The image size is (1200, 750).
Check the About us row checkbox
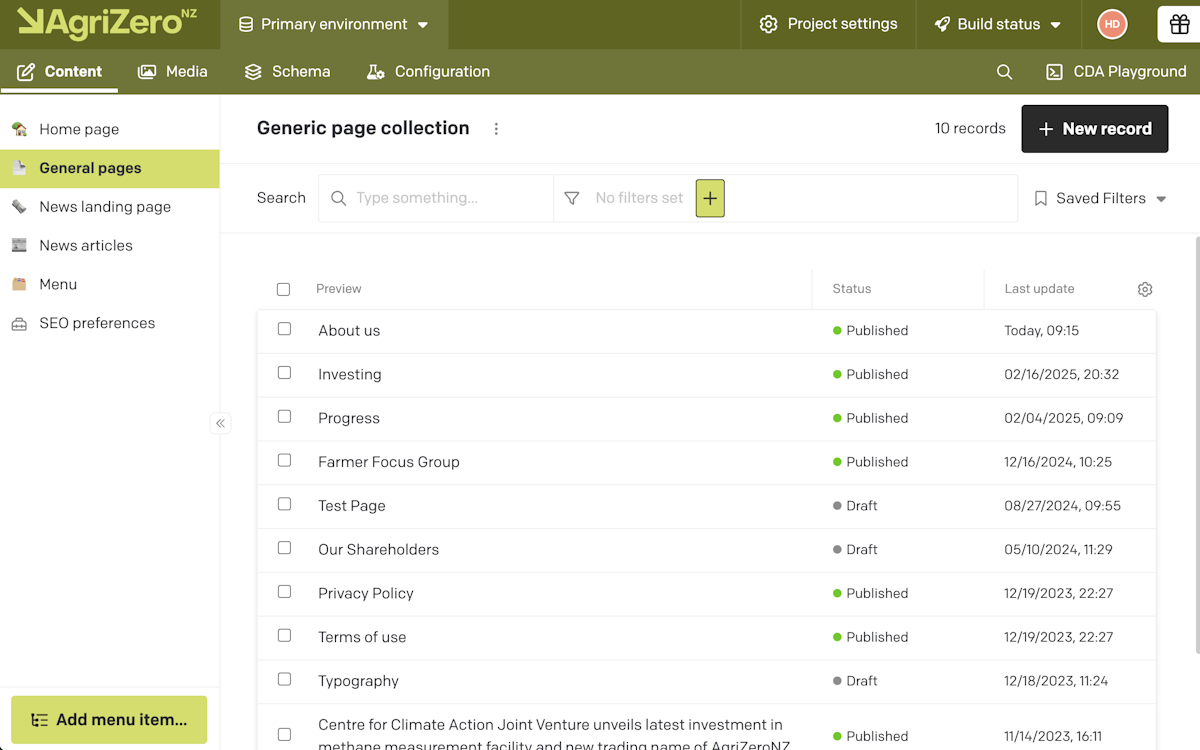[284, 329]
